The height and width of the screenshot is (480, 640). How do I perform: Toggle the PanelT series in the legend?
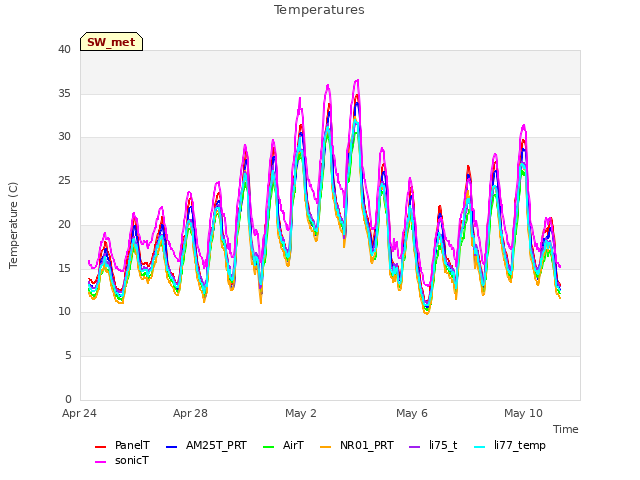(122, 445)
